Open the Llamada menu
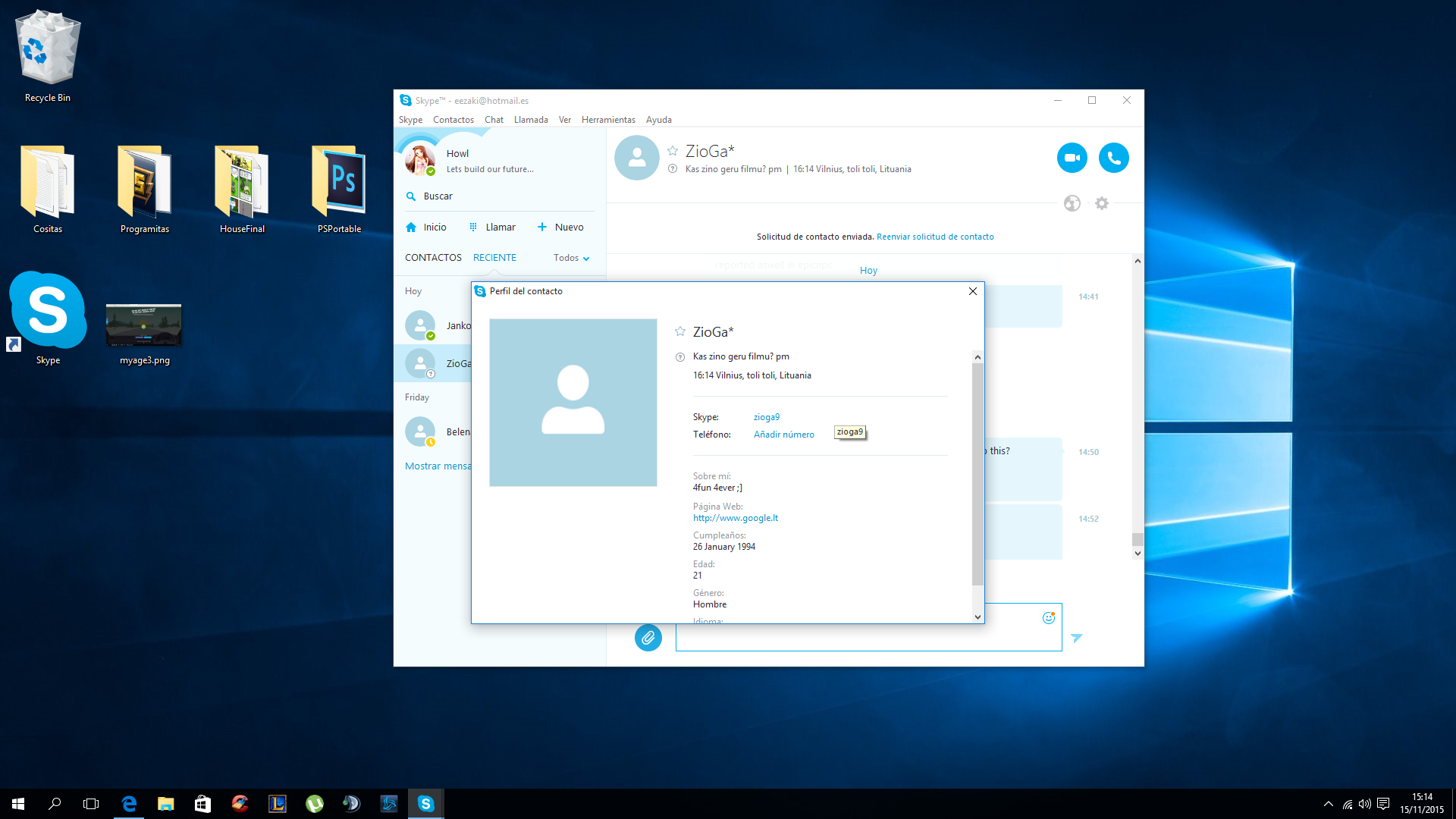 [x=531, y=120]
